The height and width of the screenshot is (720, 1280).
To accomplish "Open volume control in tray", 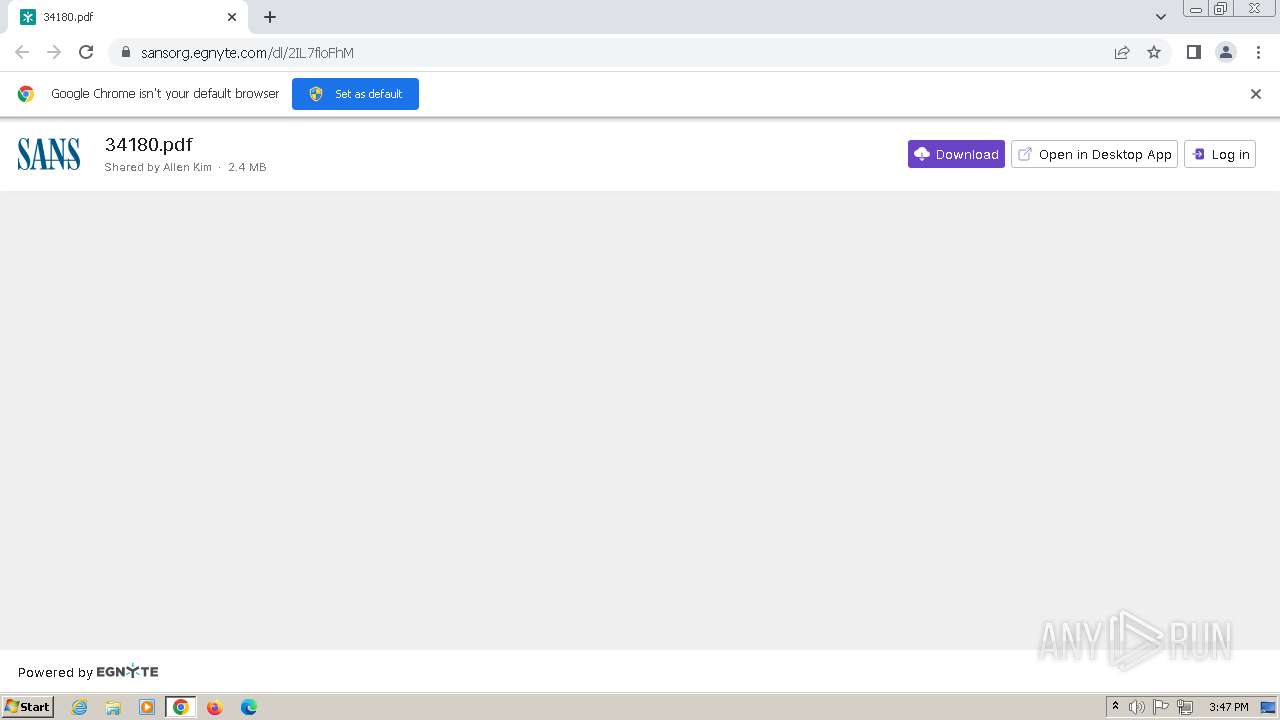I will [1137, 707].
